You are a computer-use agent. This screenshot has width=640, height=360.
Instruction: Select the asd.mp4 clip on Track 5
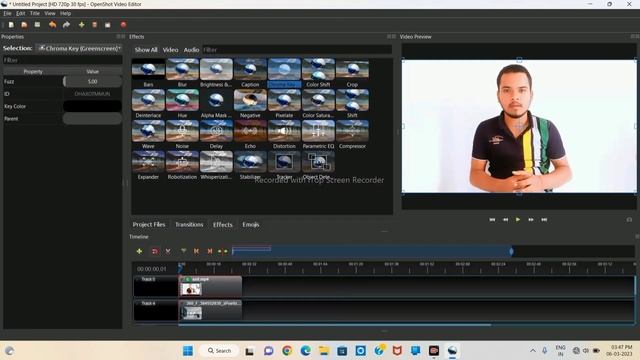click(211, 286)
